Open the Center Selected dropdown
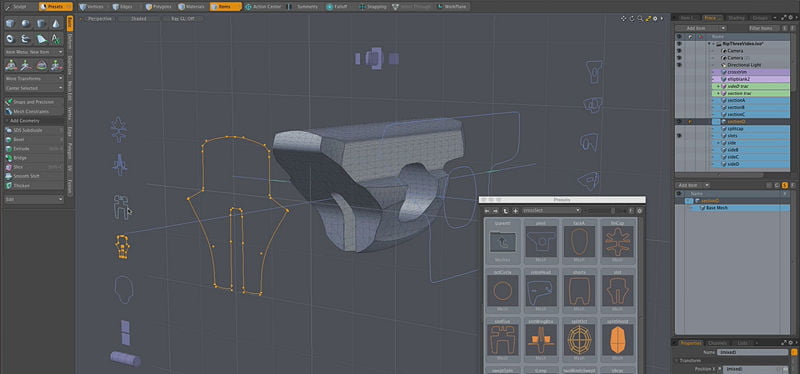The height and width of the screenshot is (374, 800). point(34,88)
